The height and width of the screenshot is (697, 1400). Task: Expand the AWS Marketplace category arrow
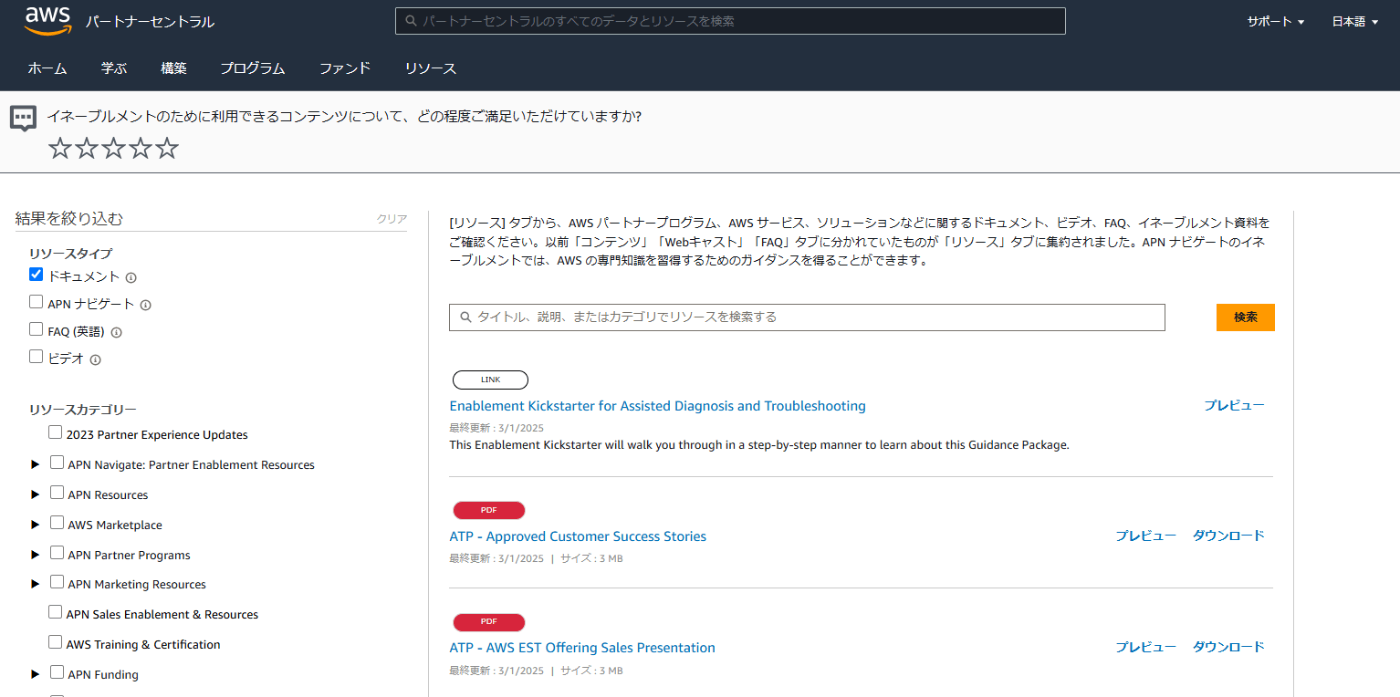35,525
